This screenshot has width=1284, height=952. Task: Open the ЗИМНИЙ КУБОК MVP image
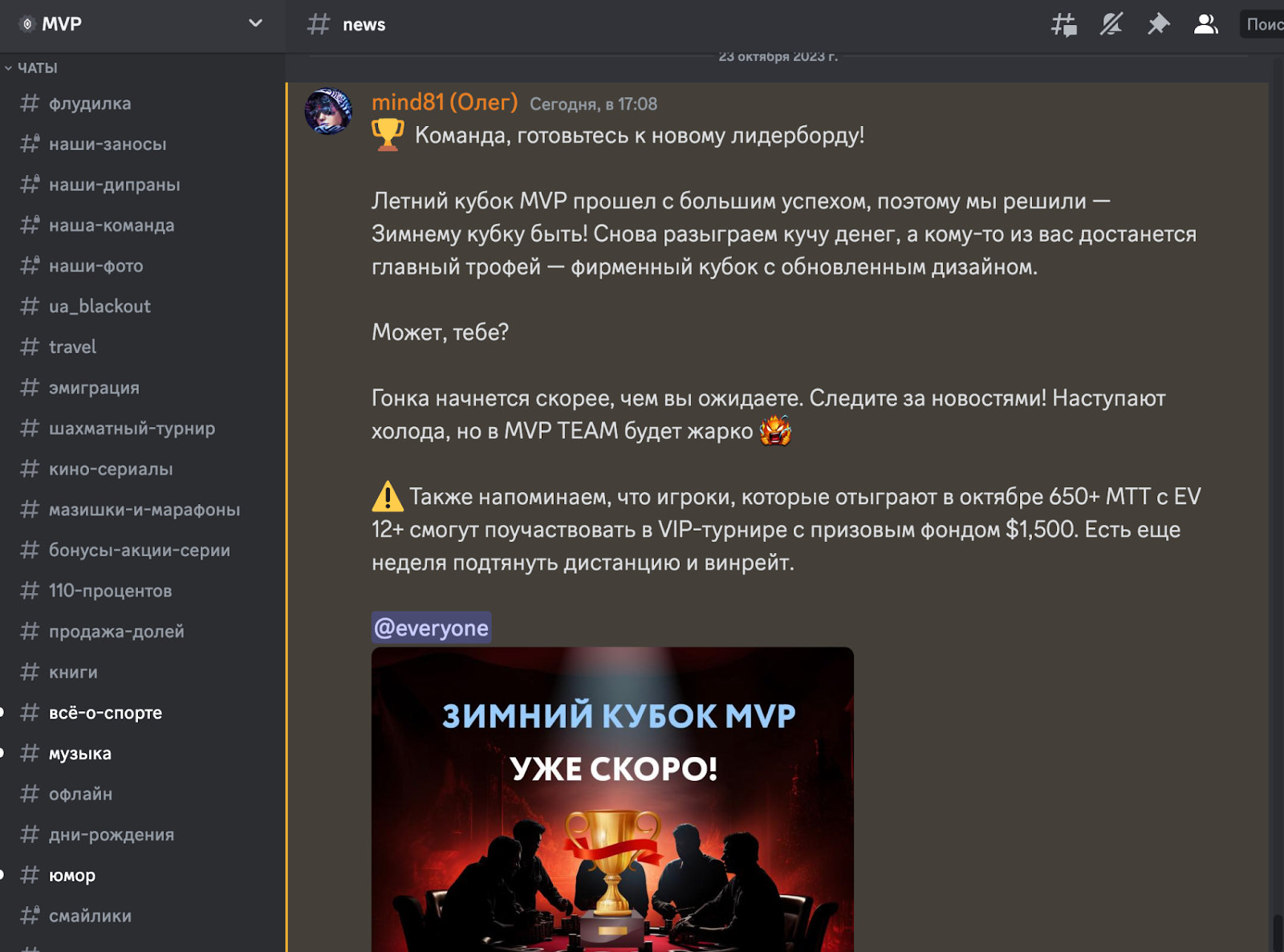[x=612, y=799]
